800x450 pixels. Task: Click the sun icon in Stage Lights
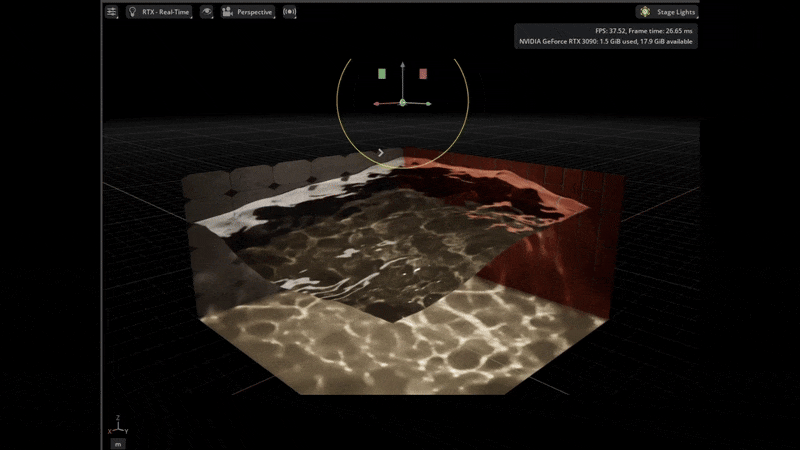645,12
